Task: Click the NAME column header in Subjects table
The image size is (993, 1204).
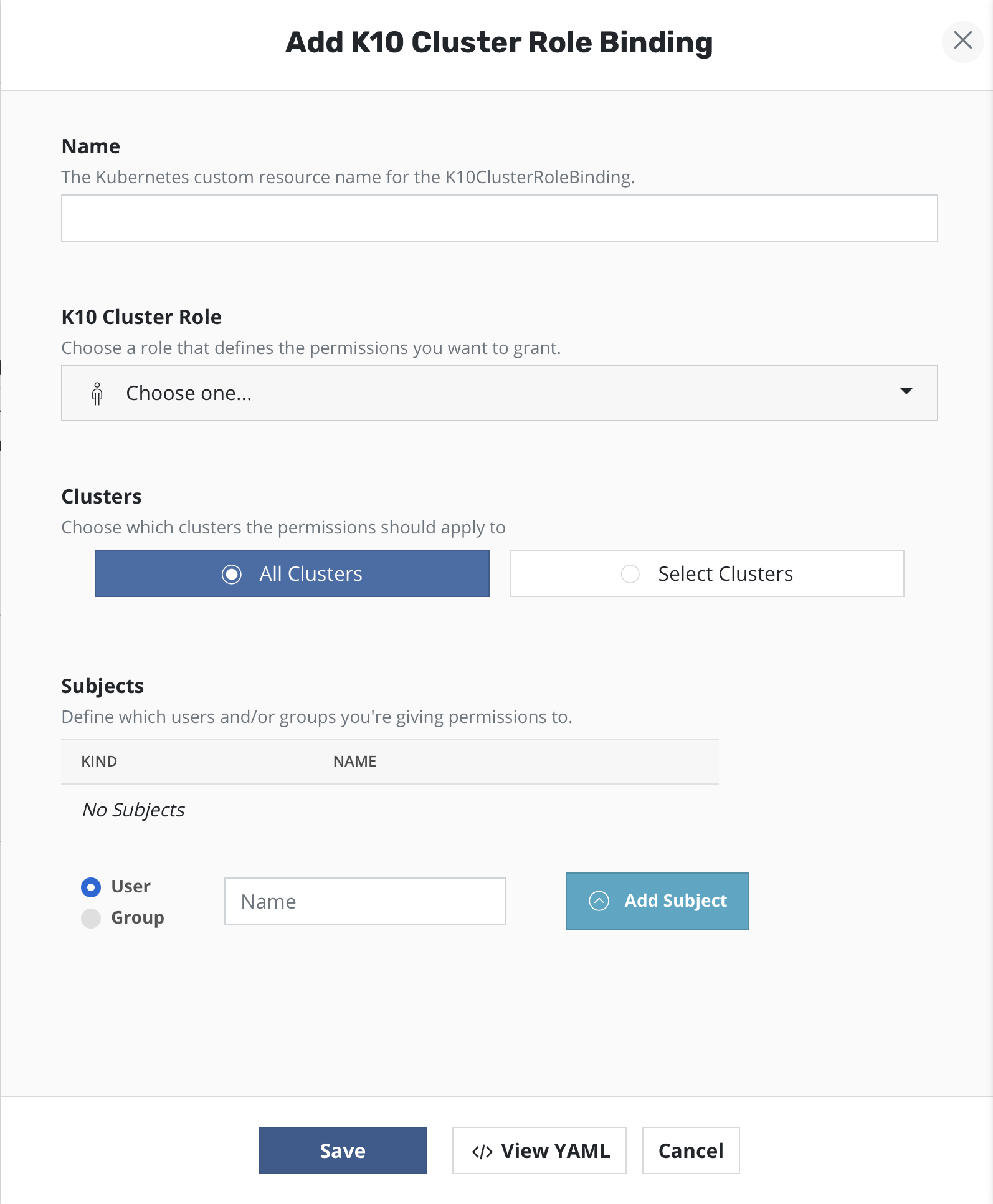Action: point(354,762)
